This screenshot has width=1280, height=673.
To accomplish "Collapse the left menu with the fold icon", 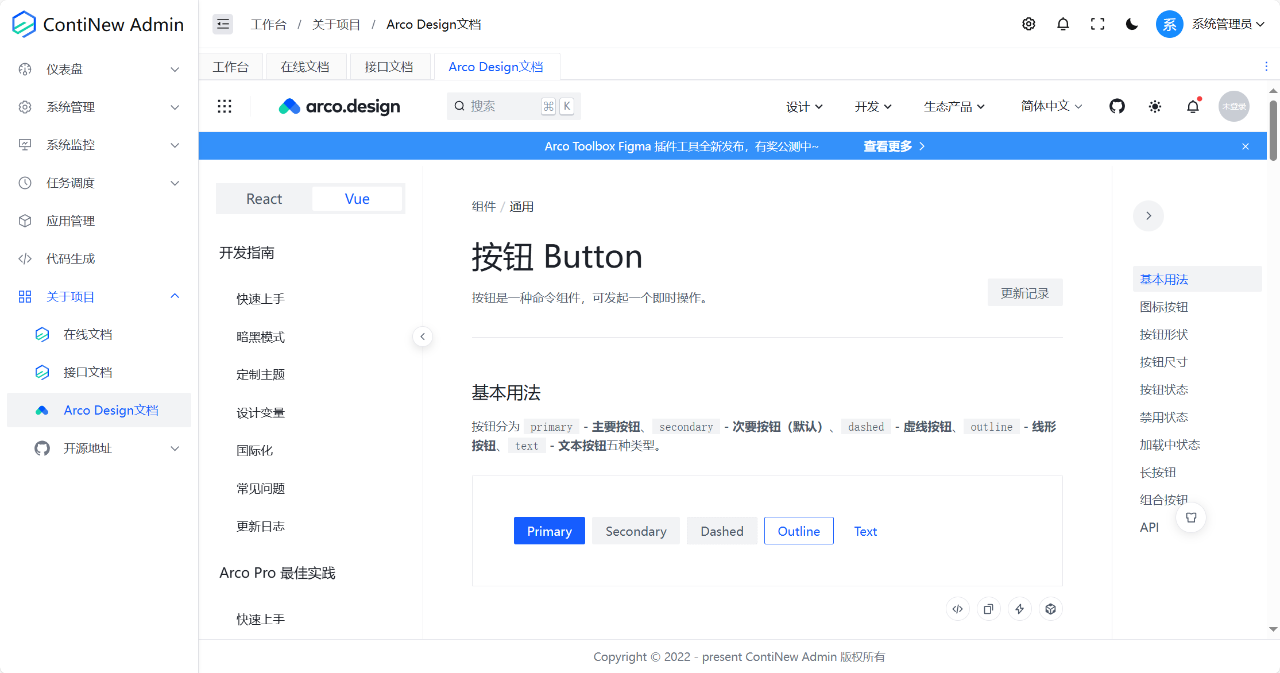I will point(223,24).
